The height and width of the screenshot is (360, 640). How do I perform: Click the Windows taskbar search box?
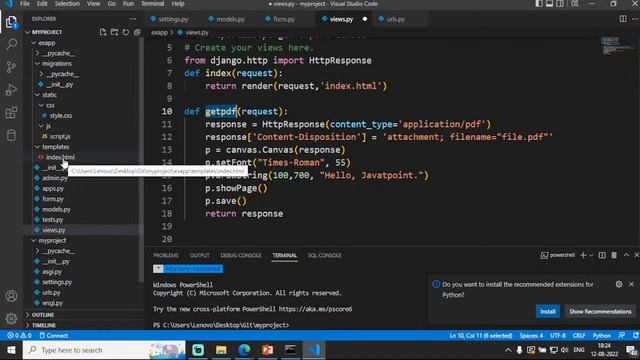click(104, 350)
